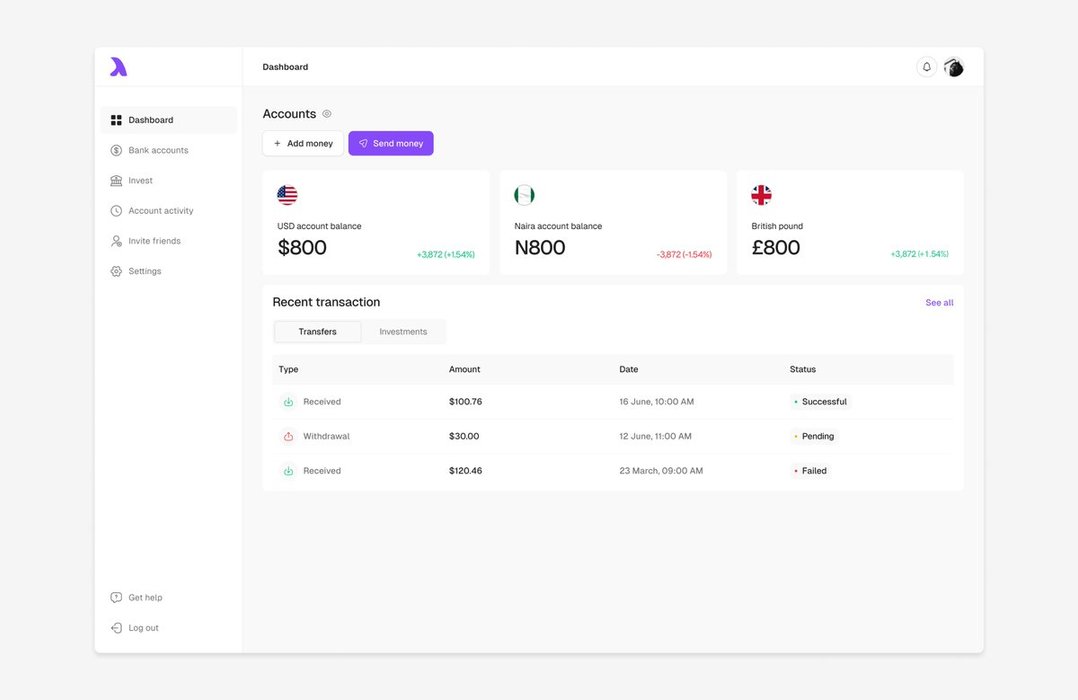Open Bank accounts in sidebar
1078x700 pixels.
(x=158, y=150)
